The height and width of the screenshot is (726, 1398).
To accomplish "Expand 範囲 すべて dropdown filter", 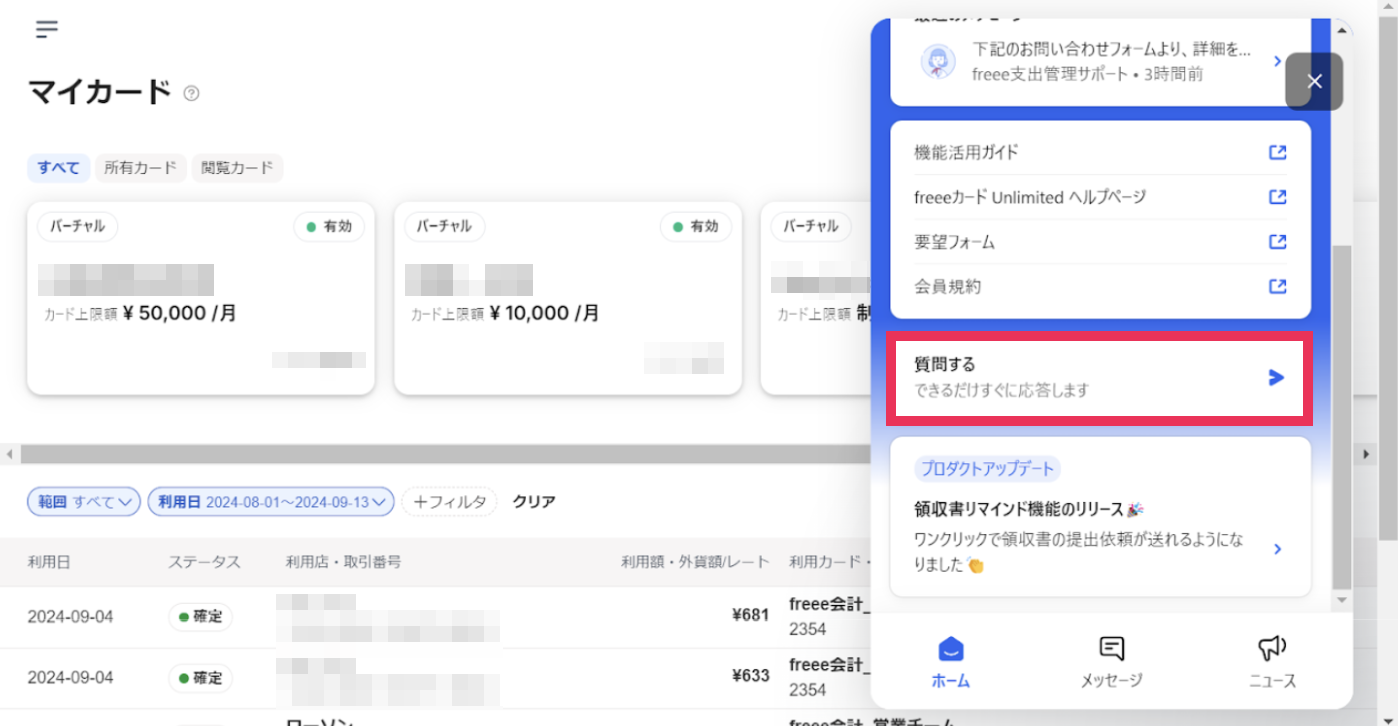I will pyautogui.click(x=84, y=502).
